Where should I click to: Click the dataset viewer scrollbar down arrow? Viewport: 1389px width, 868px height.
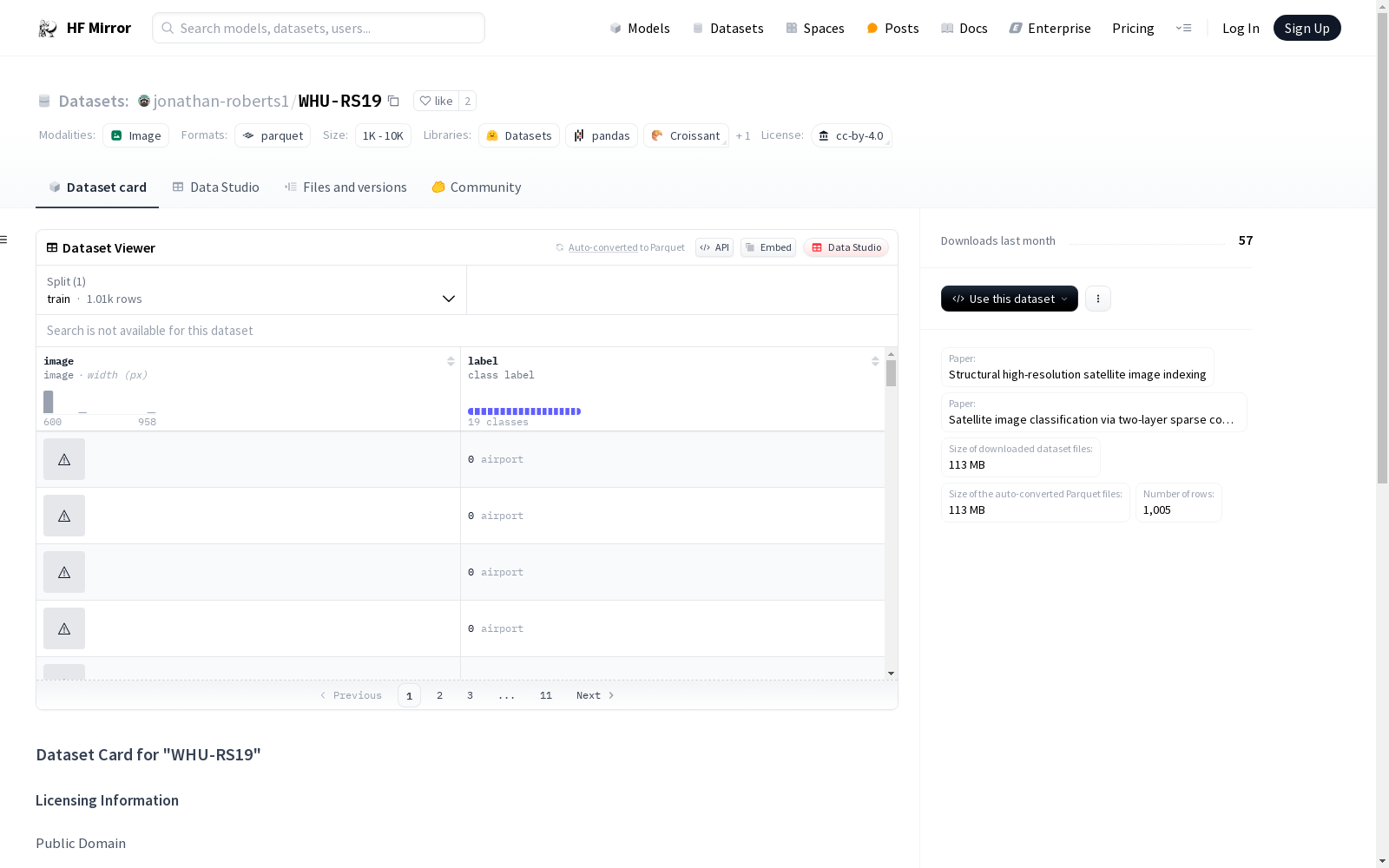coord(891,674)
